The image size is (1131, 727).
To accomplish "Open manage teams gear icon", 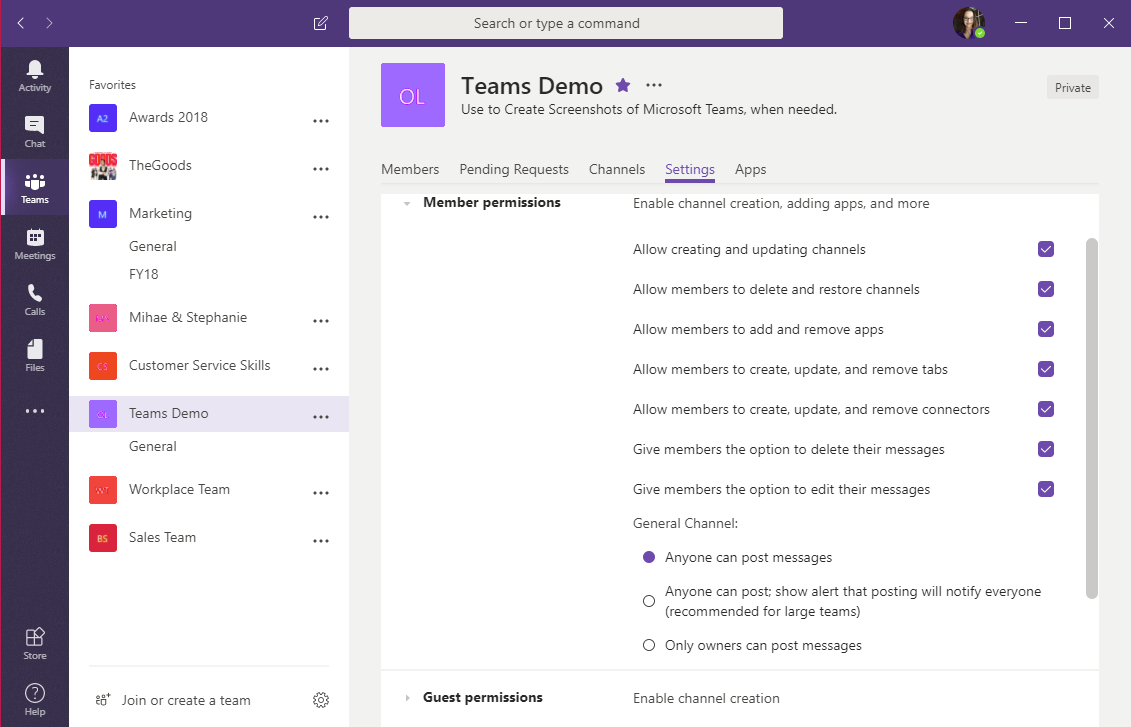I will tap(321, 700).
